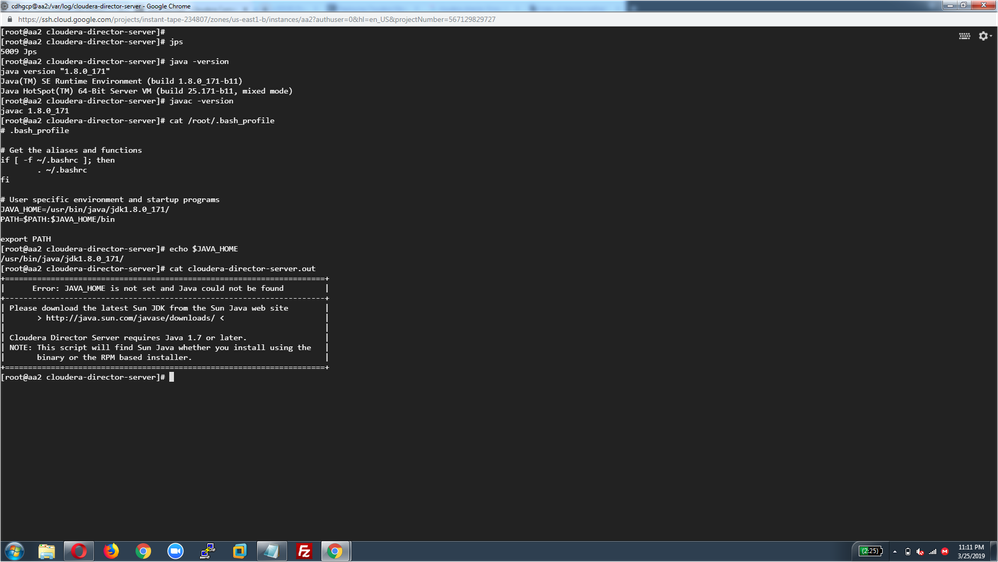Click the 'Java HotSpot(TM) 64-Bit Server VM' line

point(146,91)
